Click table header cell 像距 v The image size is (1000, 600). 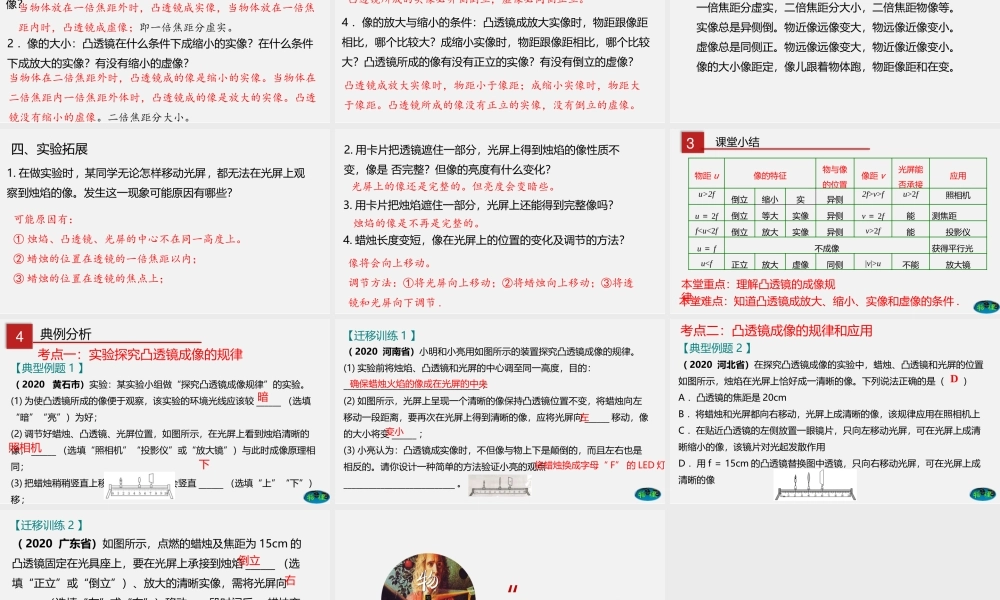[x=873, y=175]
